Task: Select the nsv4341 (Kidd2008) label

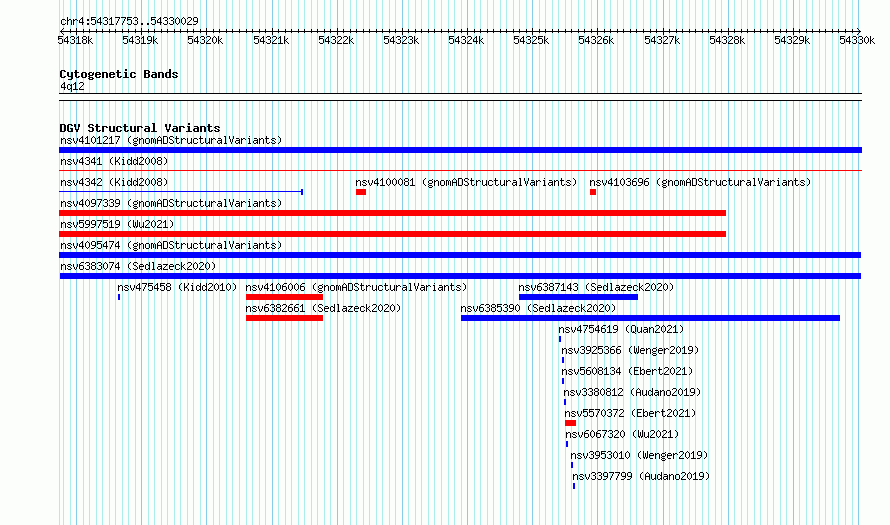Action: pyautogui.click(x=114, y=161)
